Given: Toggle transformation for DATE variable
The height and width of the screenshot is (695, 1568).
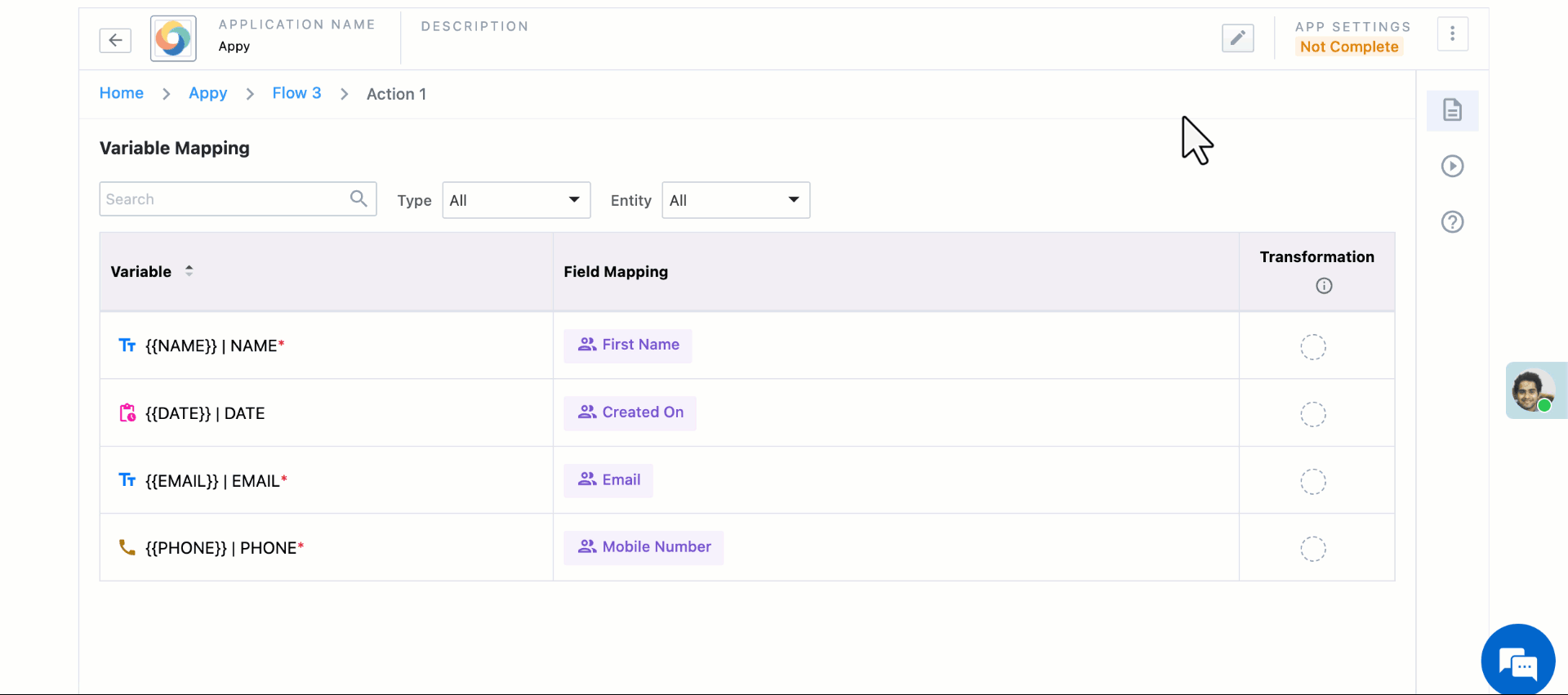Looking at the screenshot, I should point(1312,415).
